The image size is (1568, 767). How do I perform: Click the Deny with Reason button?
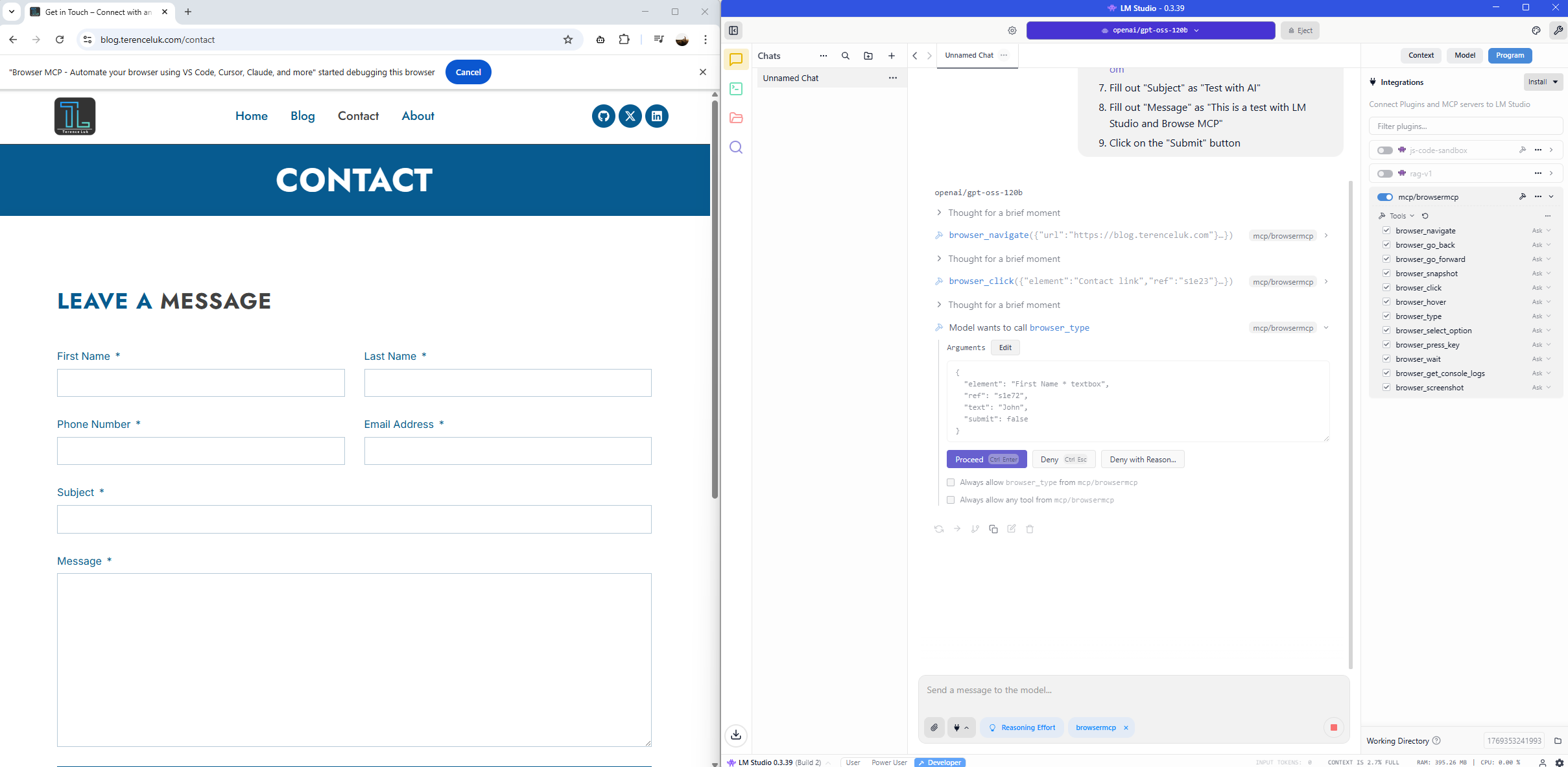1142,459
